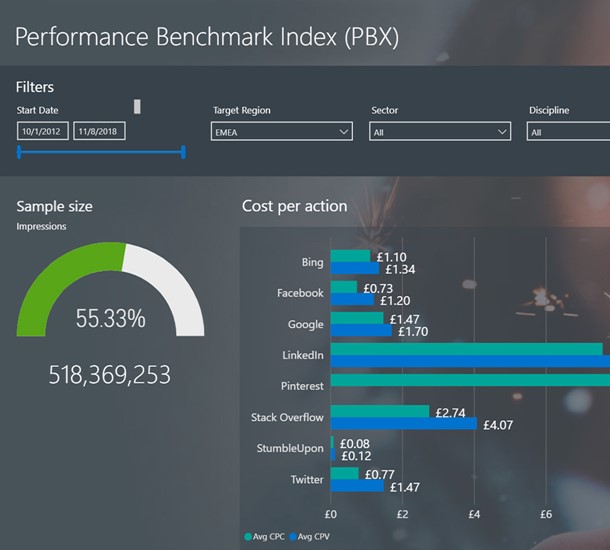
Task: Click the £1.70 Google data label
Action: click(x=413, y=331)
